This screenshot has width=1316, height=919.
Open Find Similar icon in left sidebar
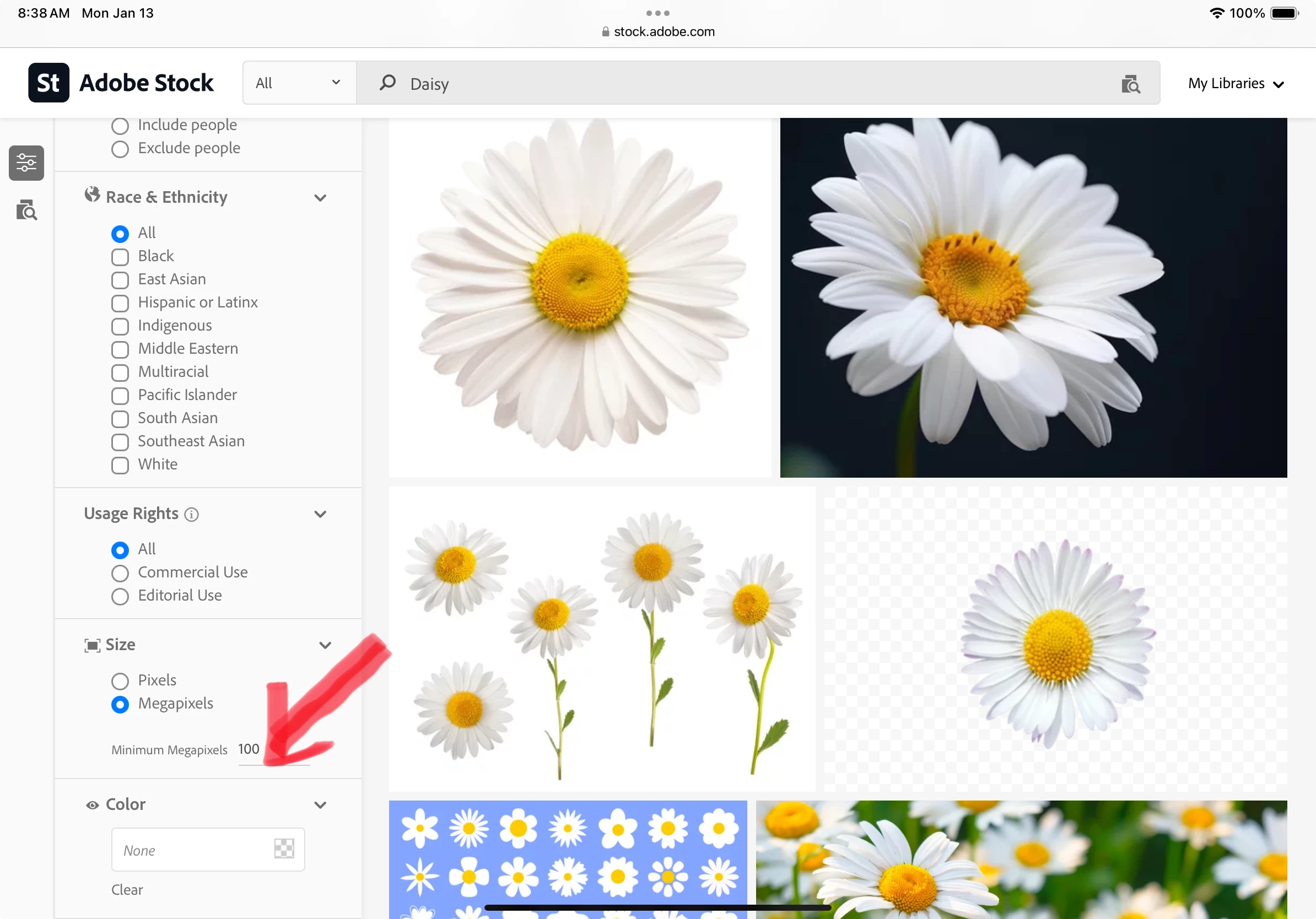pyautogui.click(x=26, y=210)
